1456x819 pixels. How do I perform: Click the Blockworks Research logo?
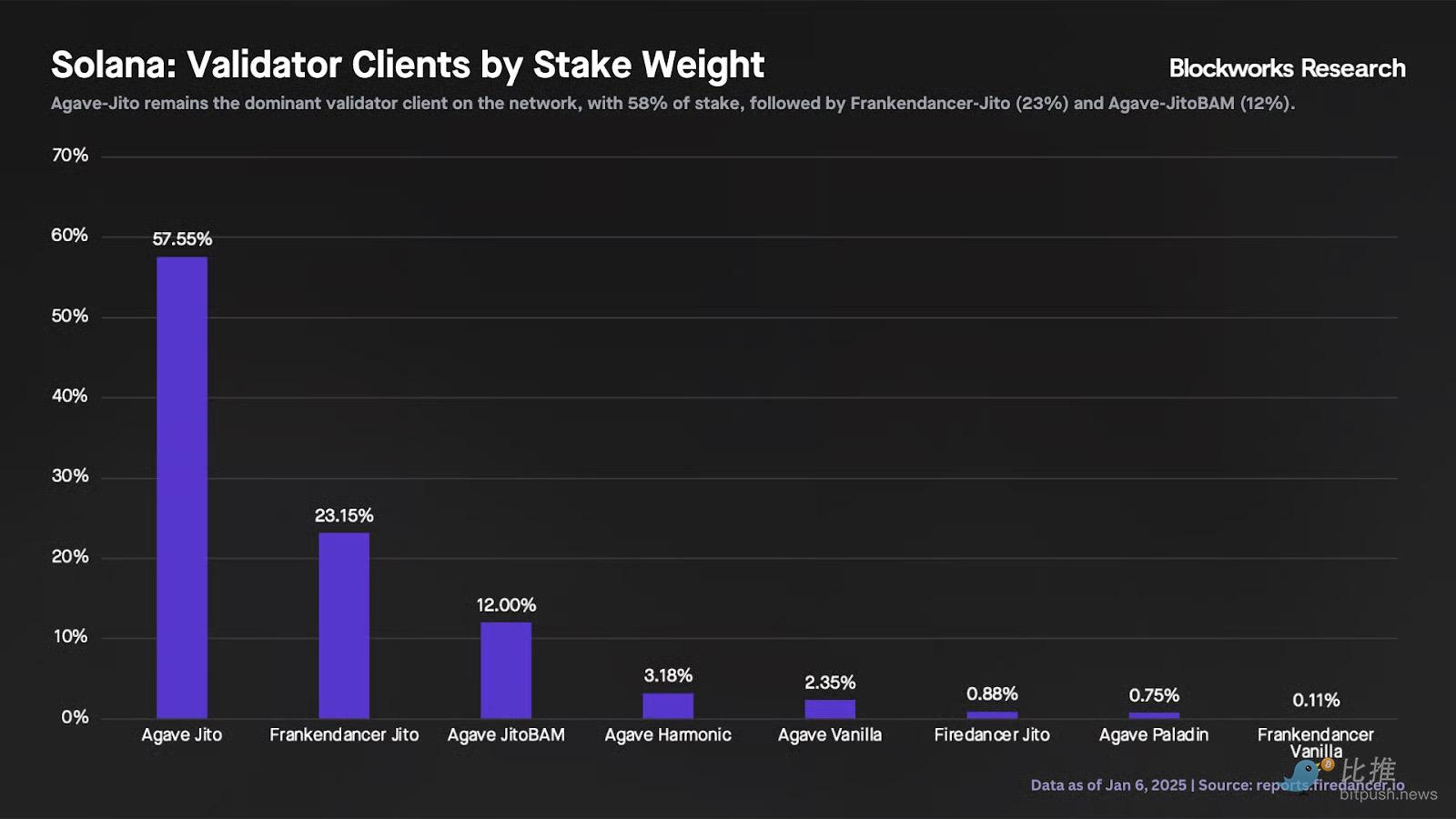pos(1287,68)
